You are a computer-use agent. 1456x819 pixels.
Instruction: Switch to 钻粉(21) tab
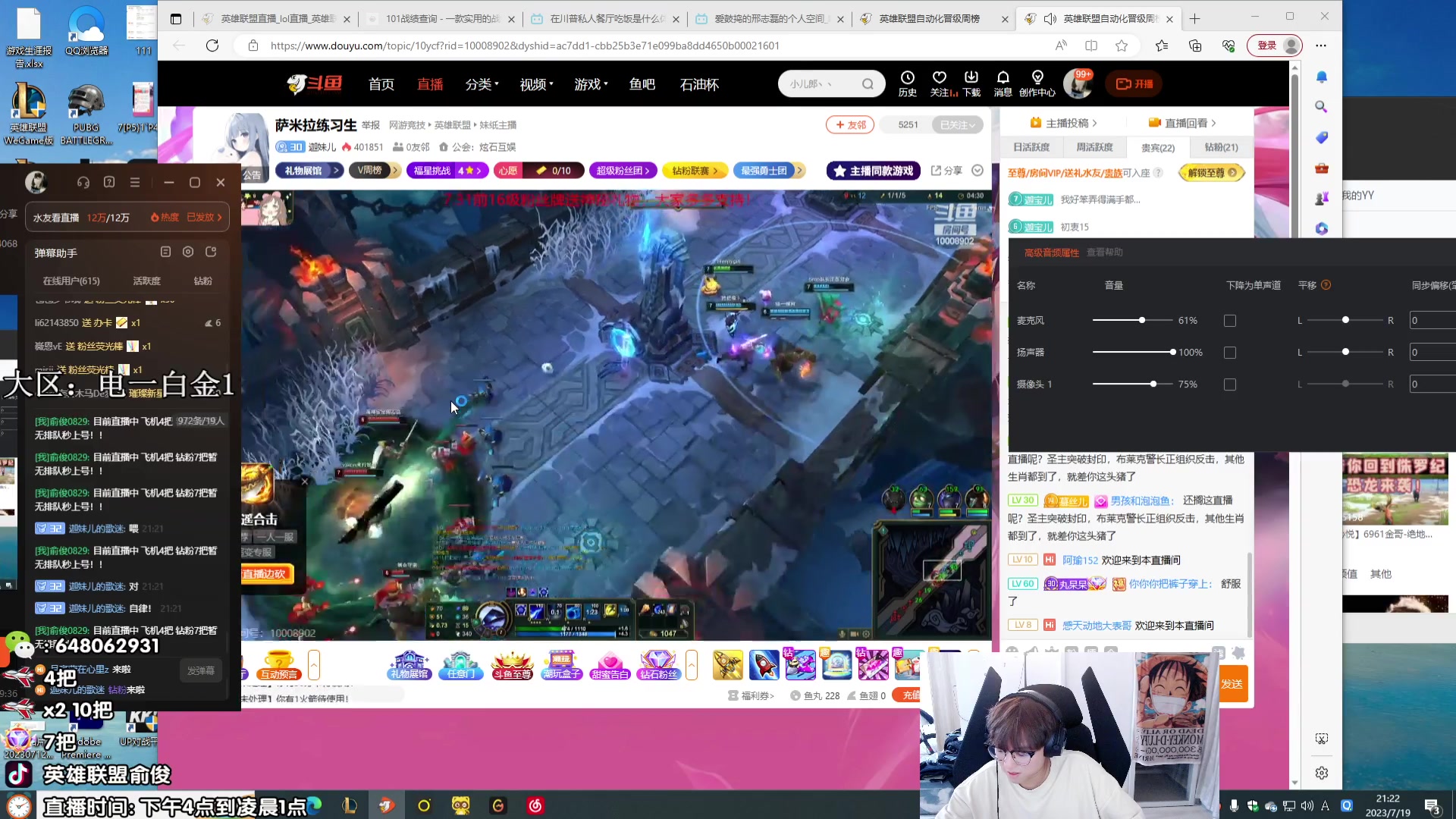point(1221,148)
